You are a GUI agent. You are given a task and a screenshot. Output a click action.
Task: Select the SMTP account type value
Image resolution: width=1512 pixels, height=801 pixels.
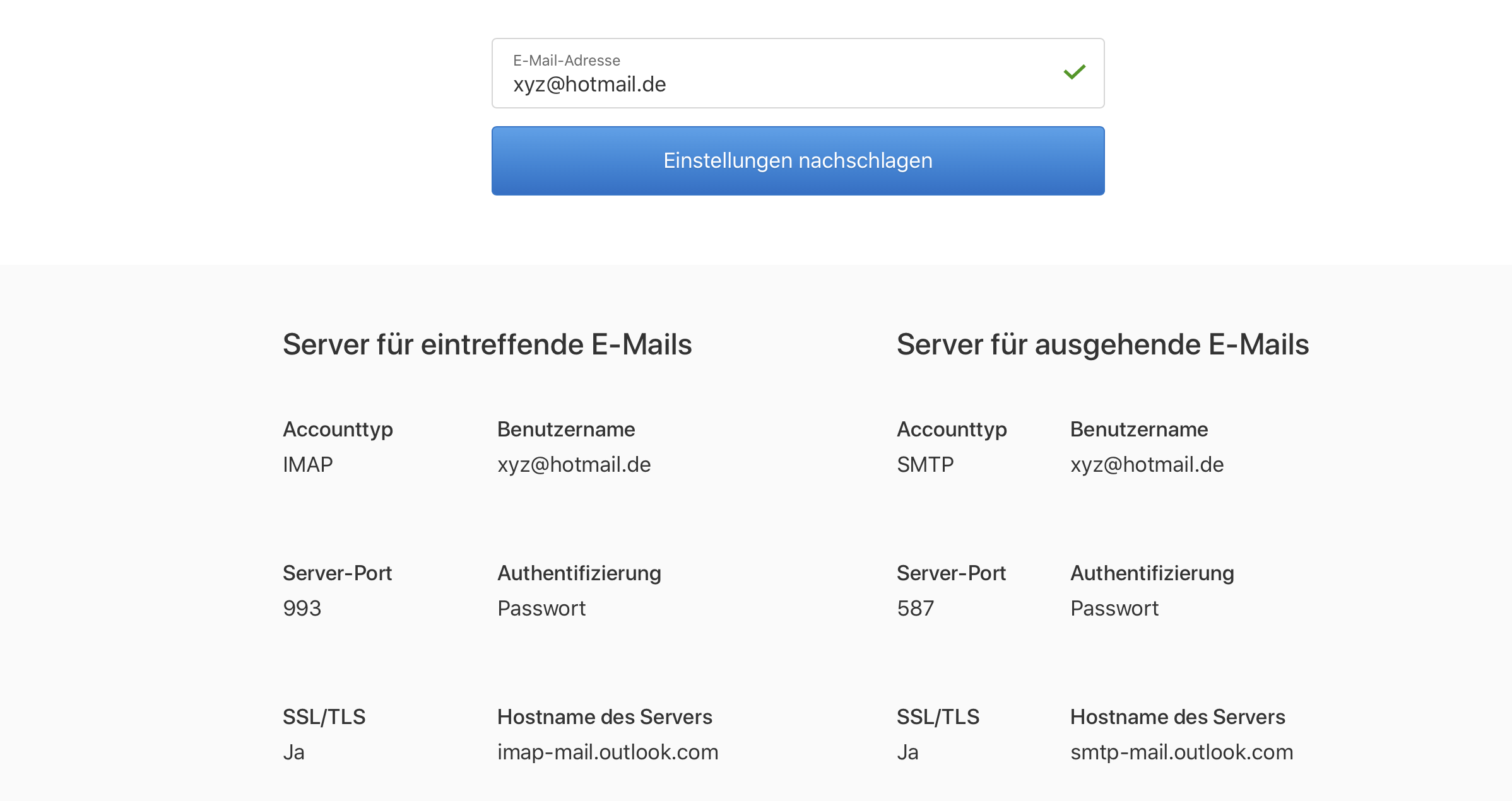point(925,465)
